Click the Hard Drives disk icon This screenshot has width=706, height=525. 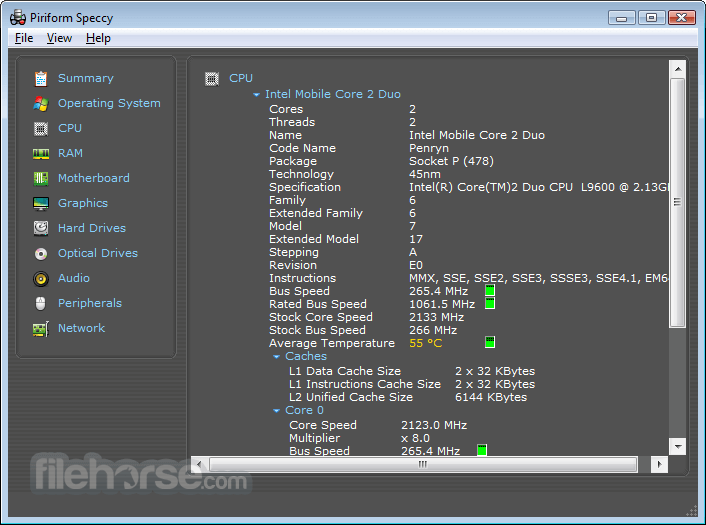click(x=41, y=228)
